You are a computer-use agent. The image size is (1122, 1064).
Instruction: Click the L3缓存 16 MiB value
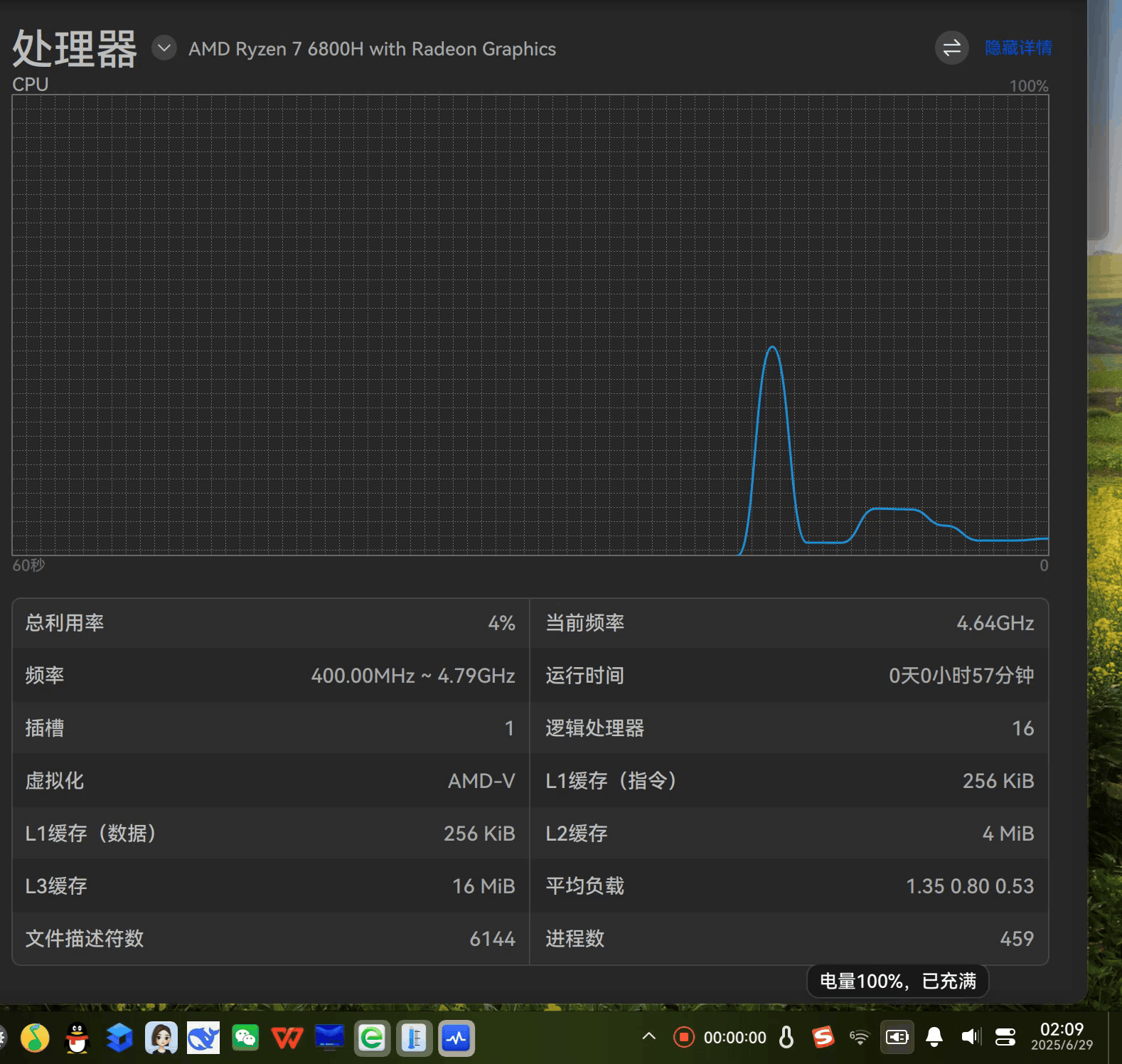click(x=483, y=886)
